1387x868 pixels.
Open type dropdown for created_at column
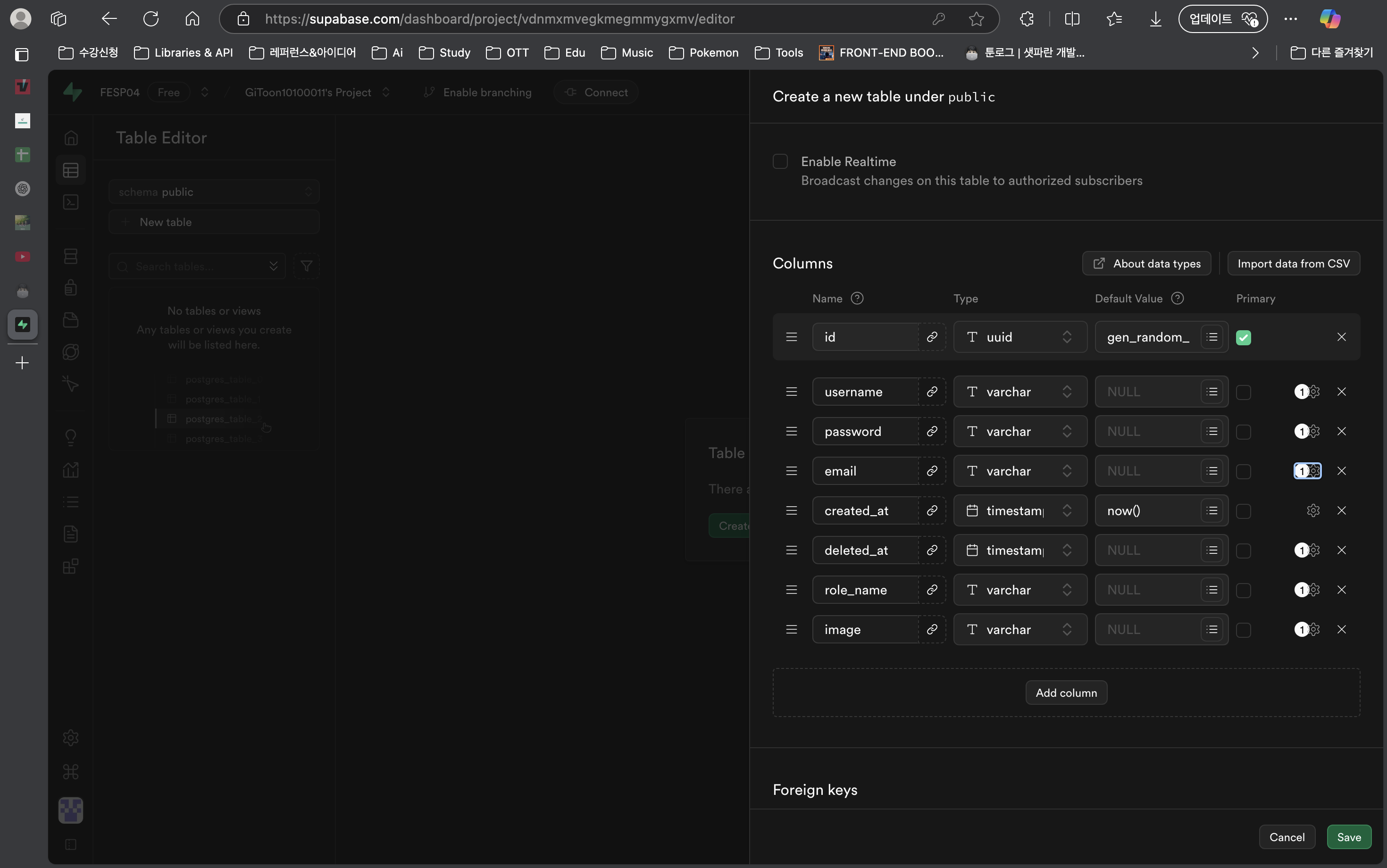click(1020, 510)
